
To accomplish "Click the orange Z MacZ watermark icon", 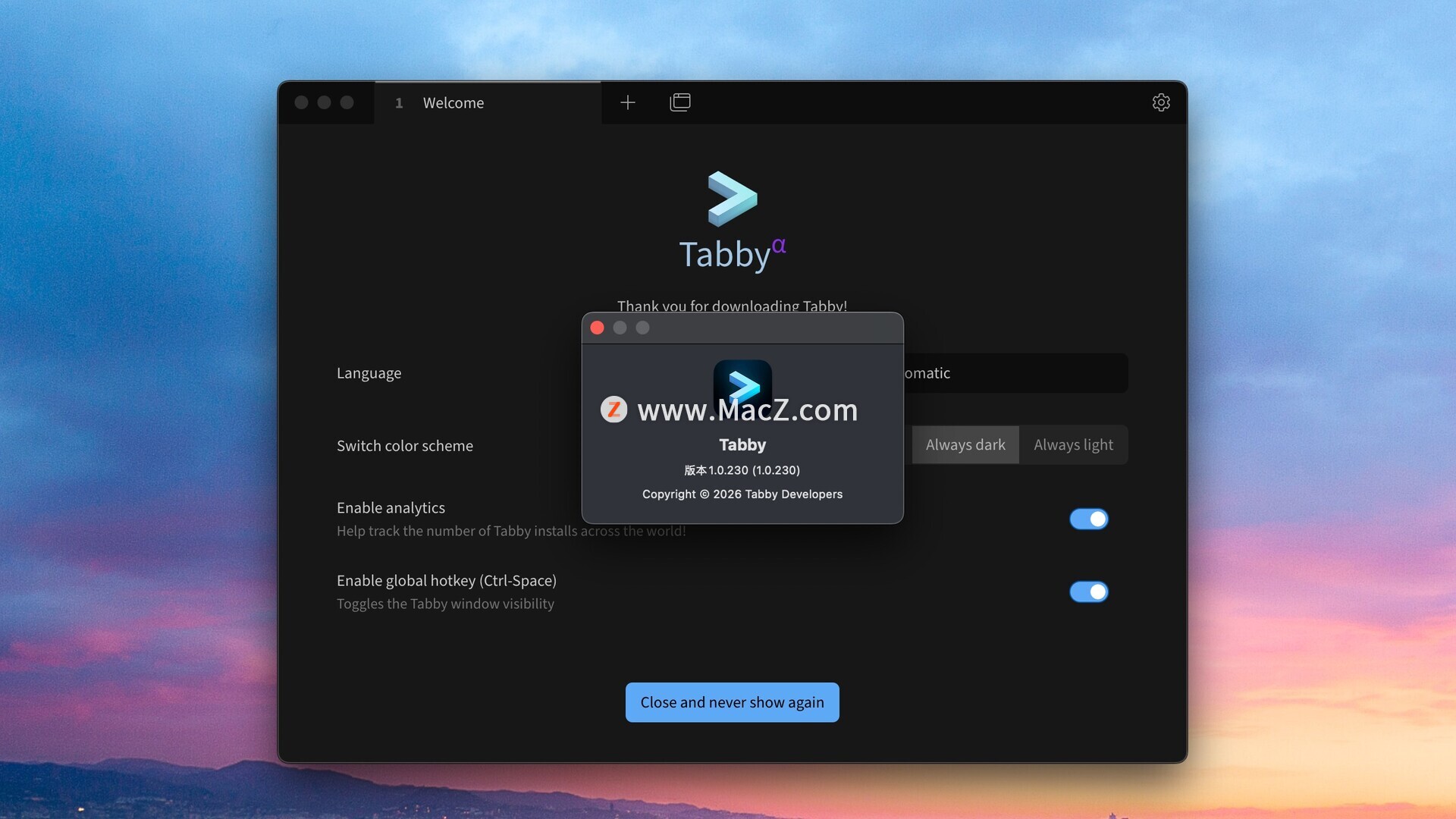I will pos(613,409).
